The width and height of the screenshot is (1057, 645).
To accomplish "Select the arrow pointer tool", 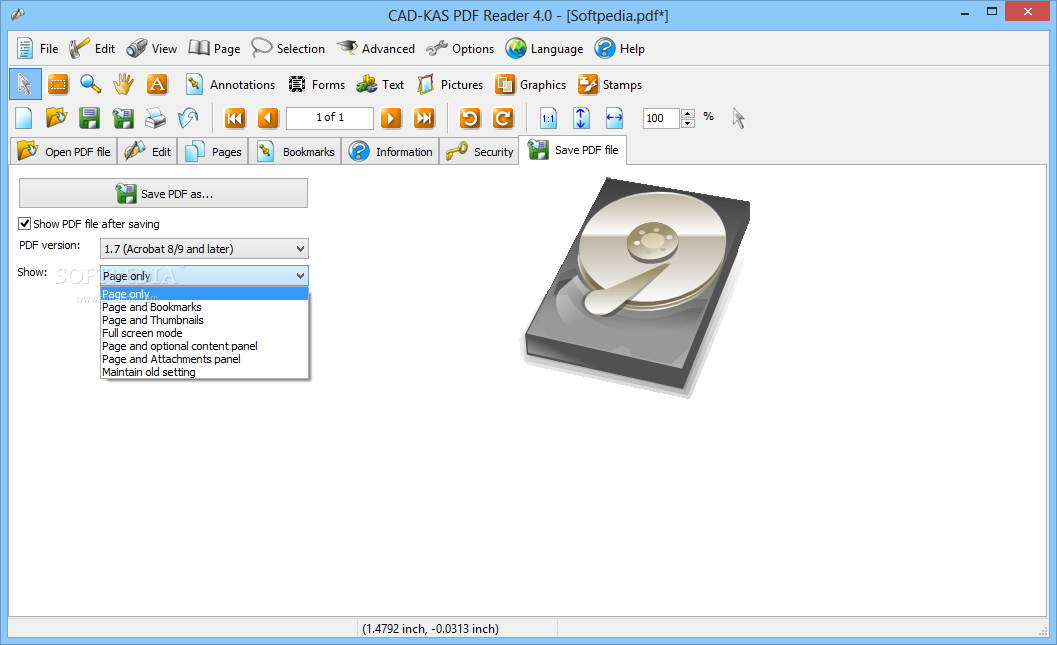I will point(25,84).
